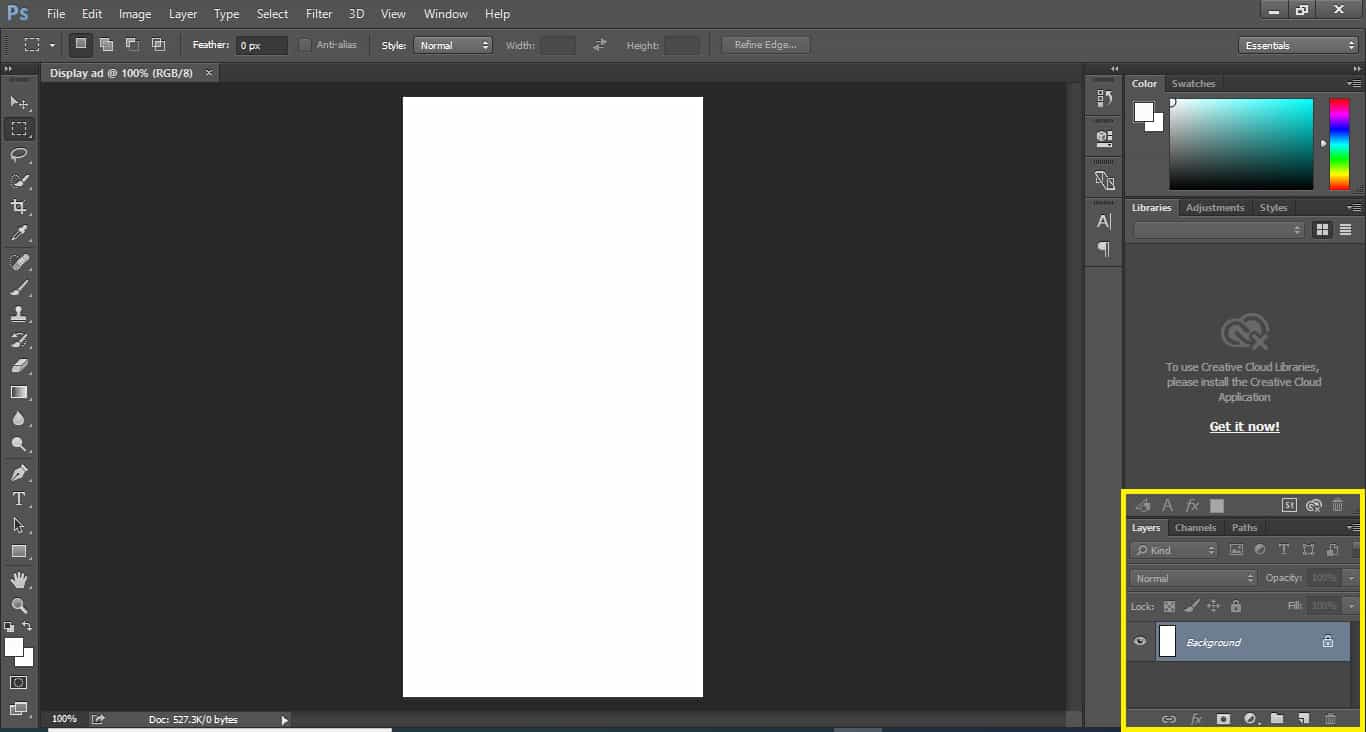Select the Horizontal Type tool
The image size is (1366, 732).
[18, 499]
